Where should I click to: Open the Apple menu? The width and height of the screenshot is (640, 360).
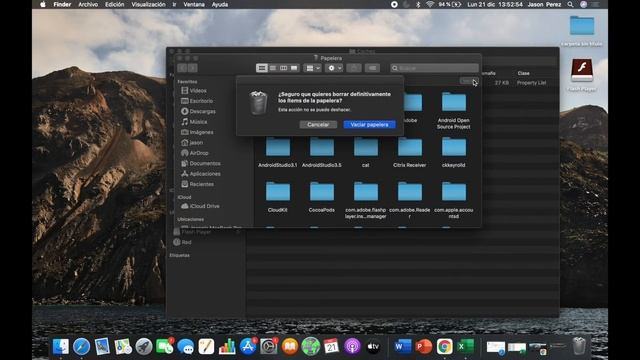[x=43, y=4]
